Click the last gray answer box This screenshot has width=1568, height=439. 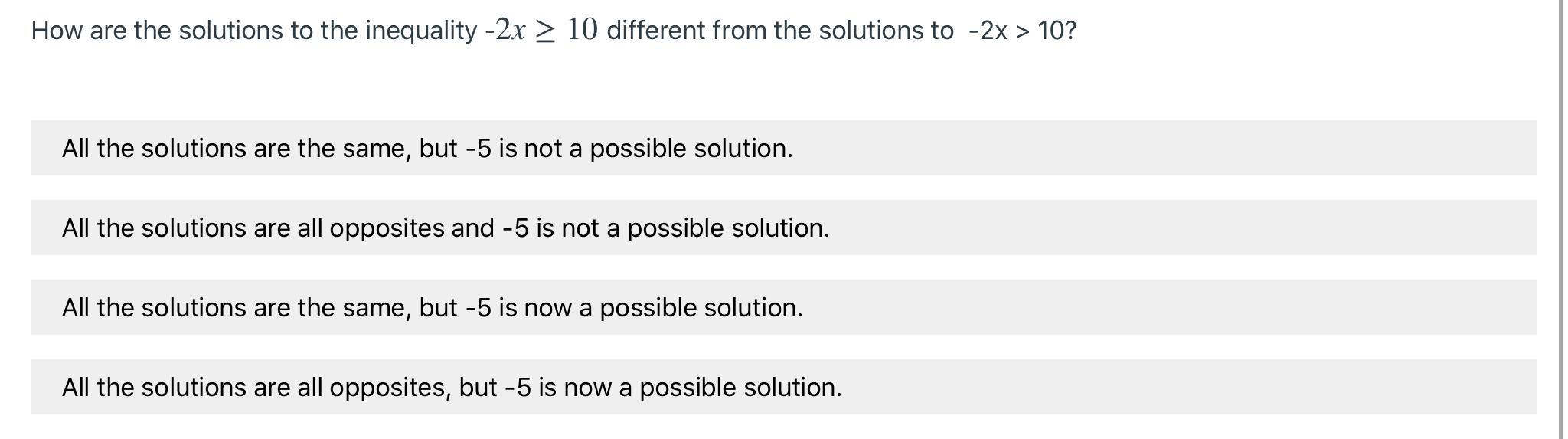coord(783,387)
